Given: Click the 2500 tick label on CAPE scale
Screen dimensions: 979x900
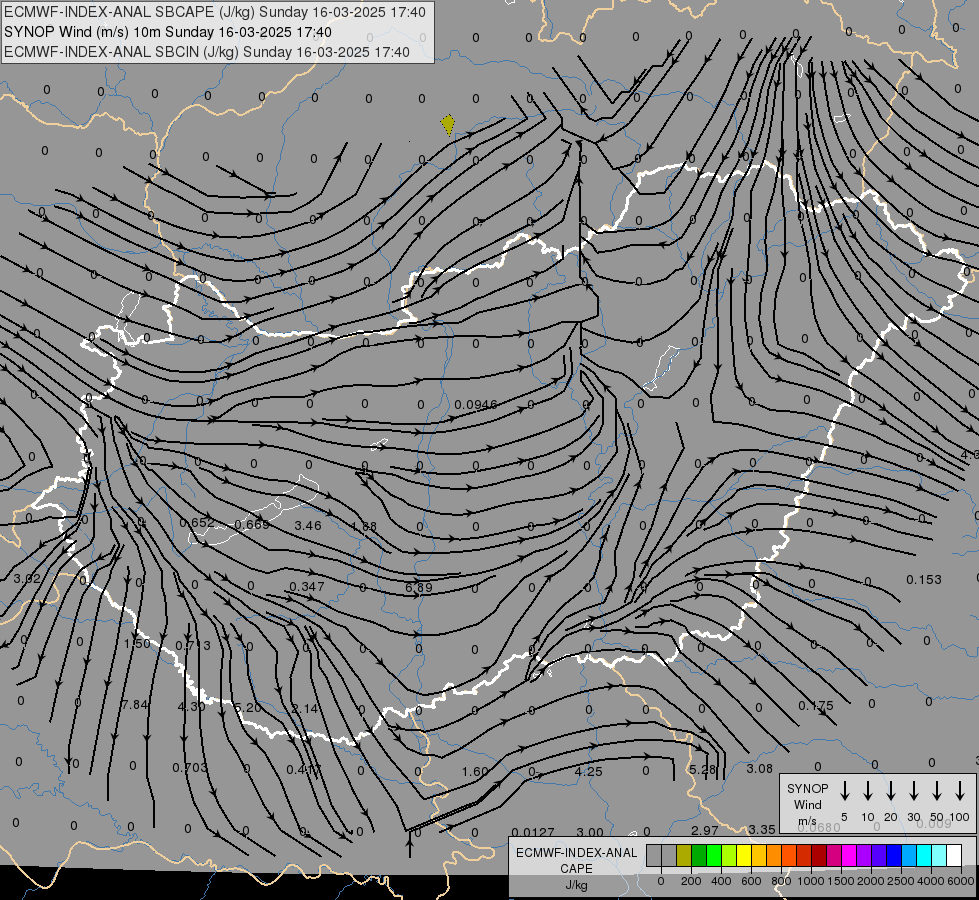Looking at the screenshot, I should [901, 881].
